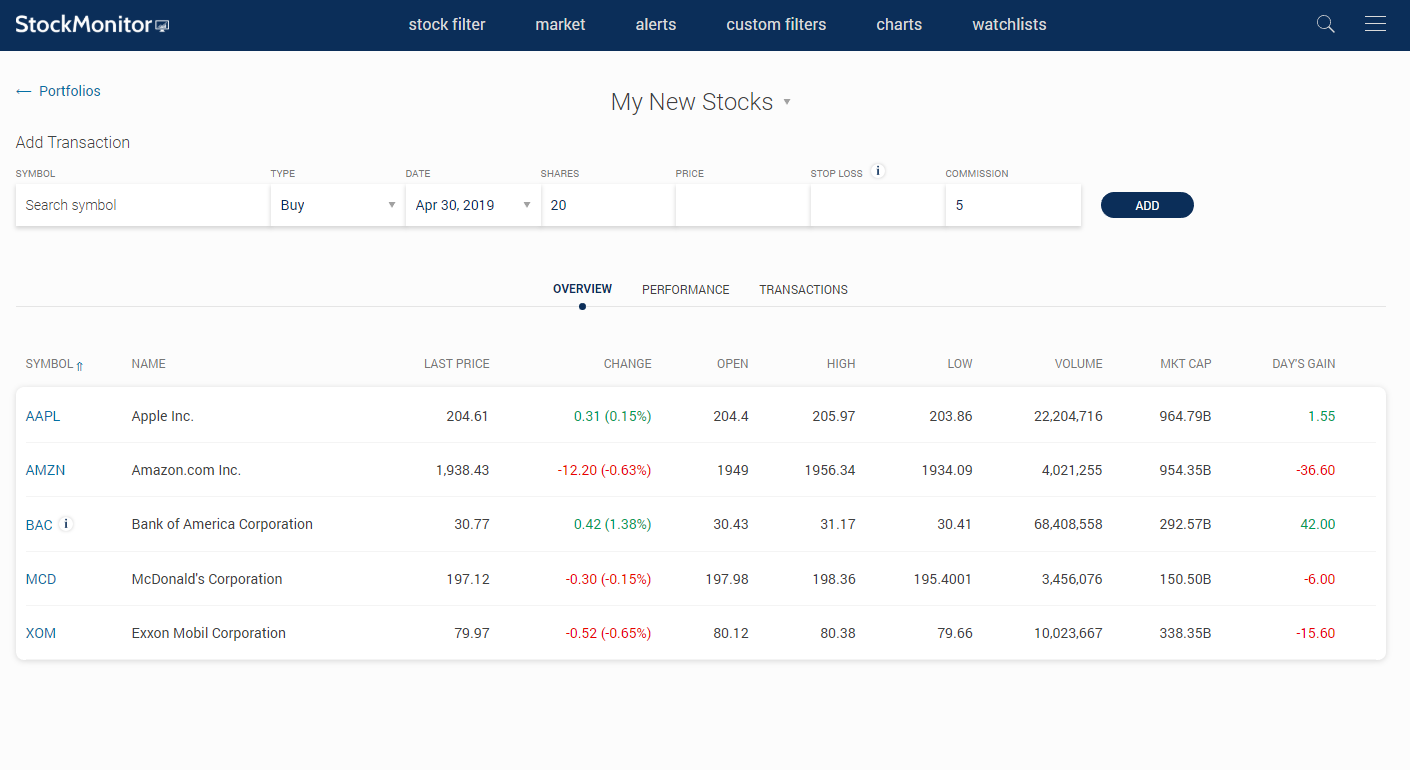Open the XOM symbol link

pyautogui.click(x=41, y=633)
